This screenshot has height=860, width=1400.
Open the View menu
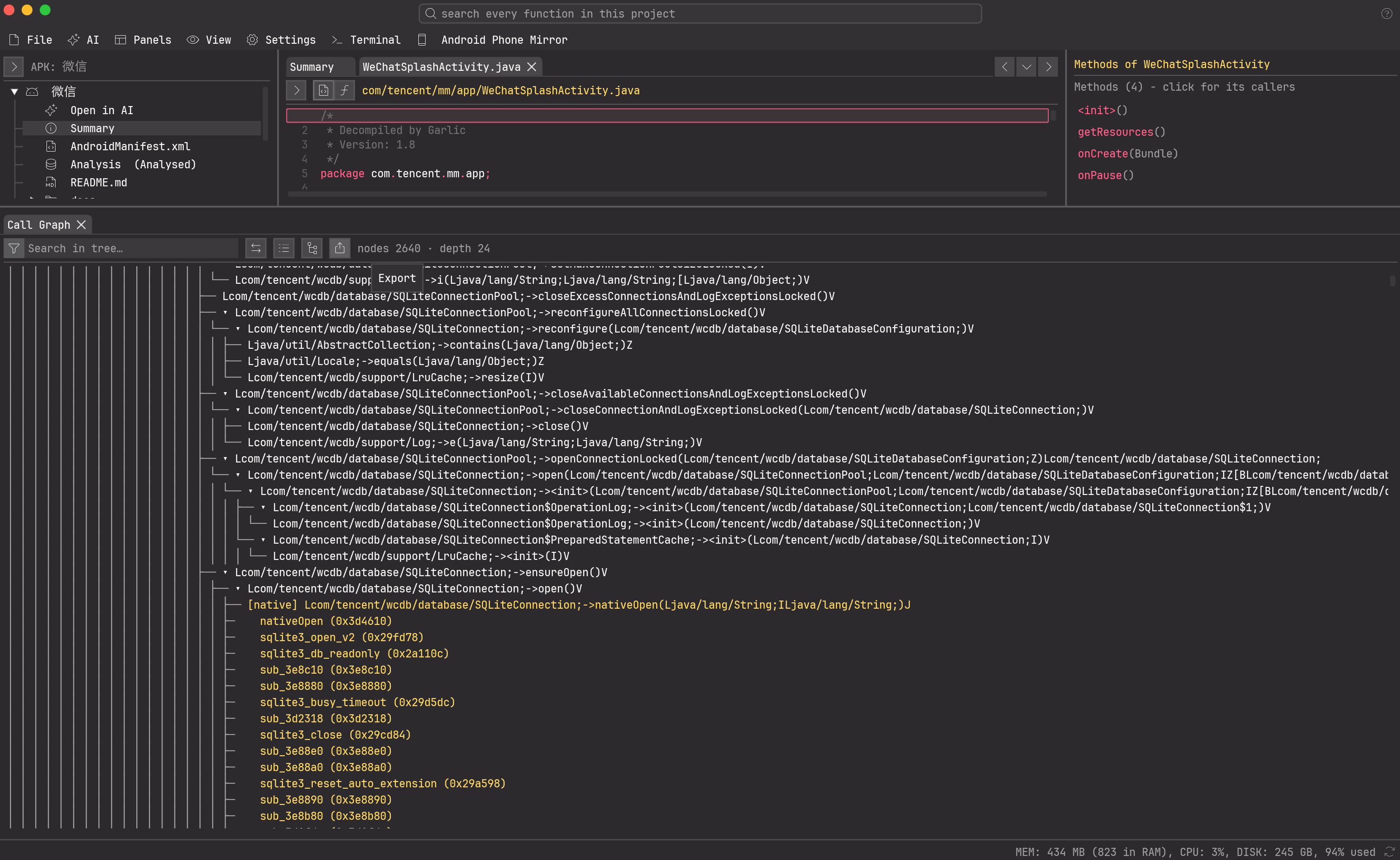click(209, 40)
